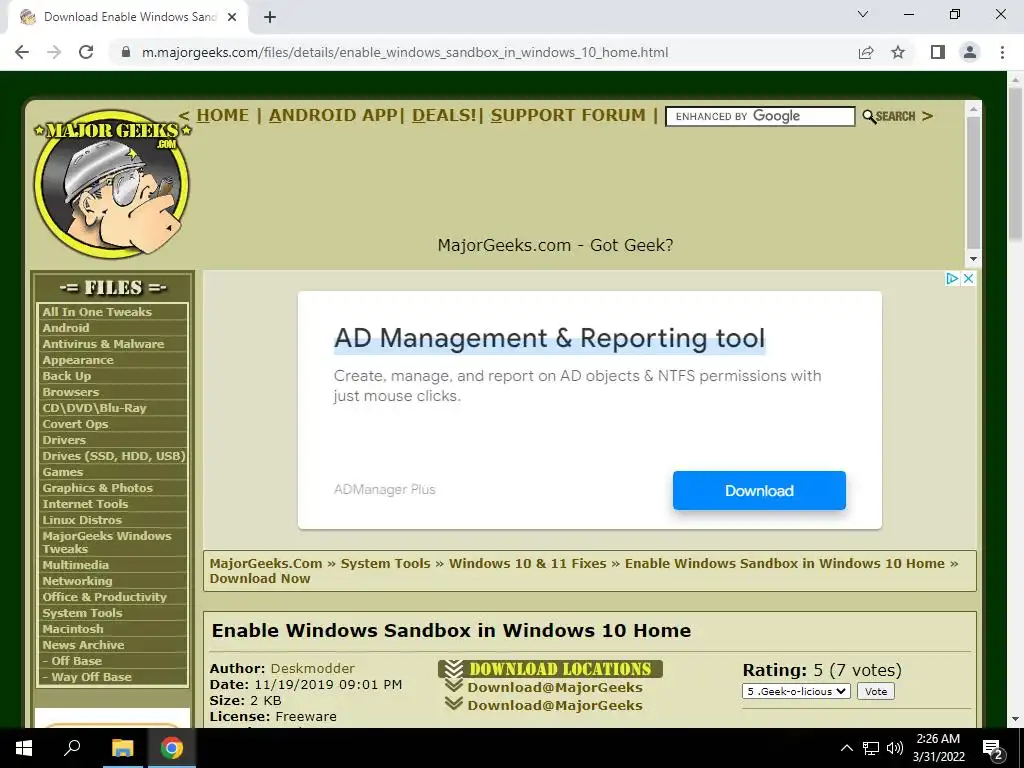Viewport: 1024px width, 768px height.
Task: Click the first download arrow icon
Action: point(454,686)
